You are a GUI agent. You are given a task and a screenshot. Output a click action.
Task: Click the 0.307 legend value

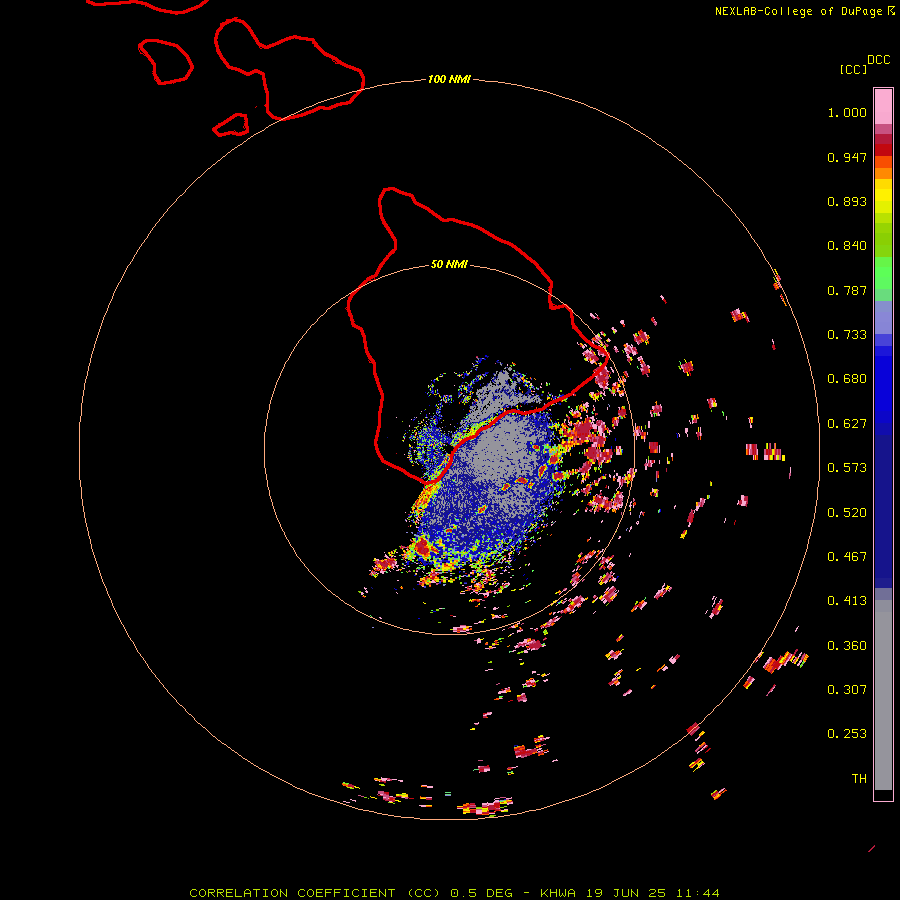847,690
